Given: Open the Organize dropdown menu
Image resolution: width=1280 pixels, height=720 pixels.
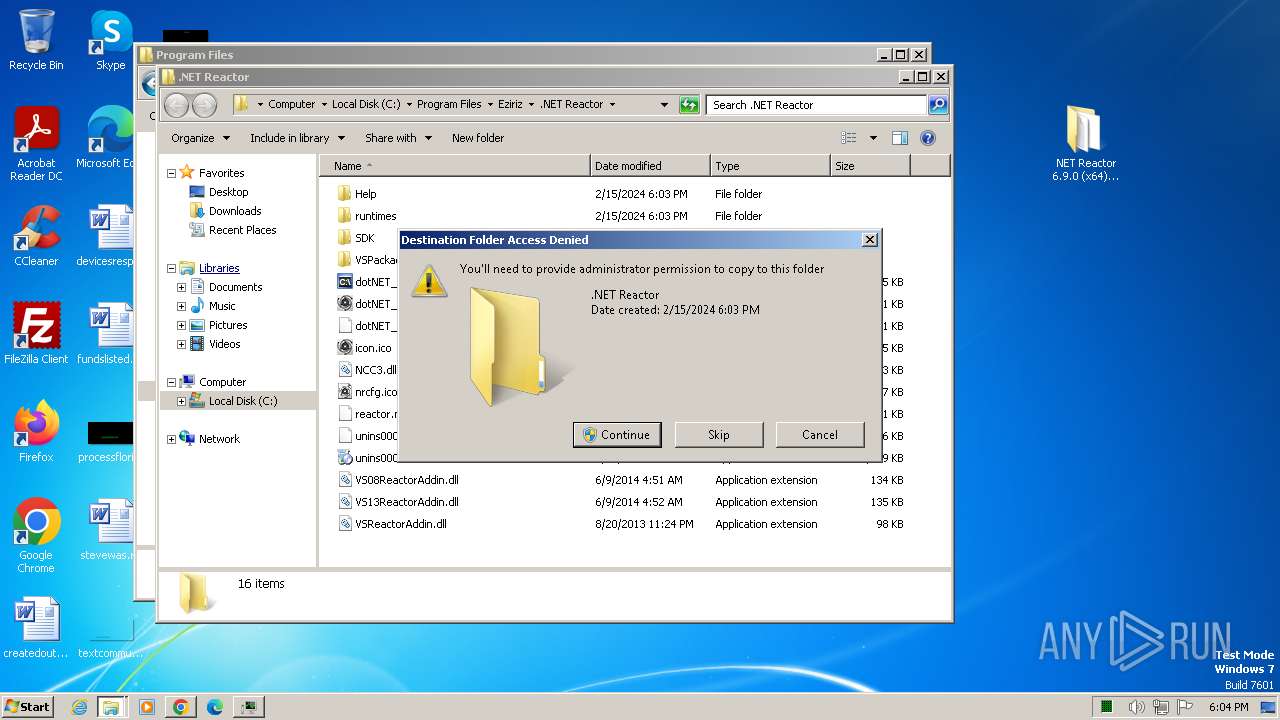Looking at the screenshot, I should (200, 138).
